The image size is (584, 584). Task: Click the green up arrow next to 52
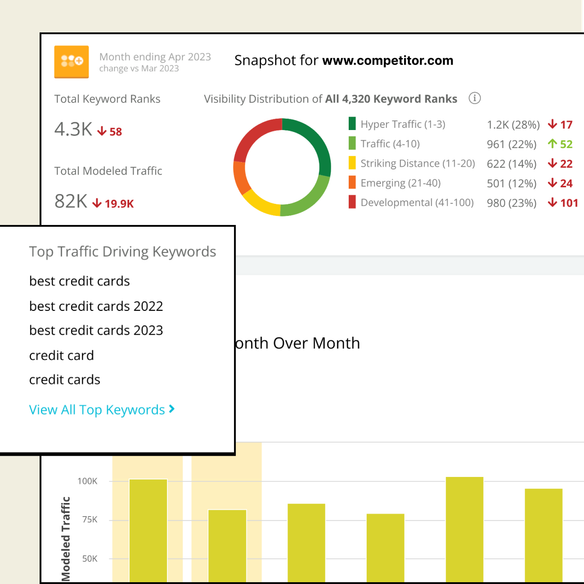click(552, 144)
